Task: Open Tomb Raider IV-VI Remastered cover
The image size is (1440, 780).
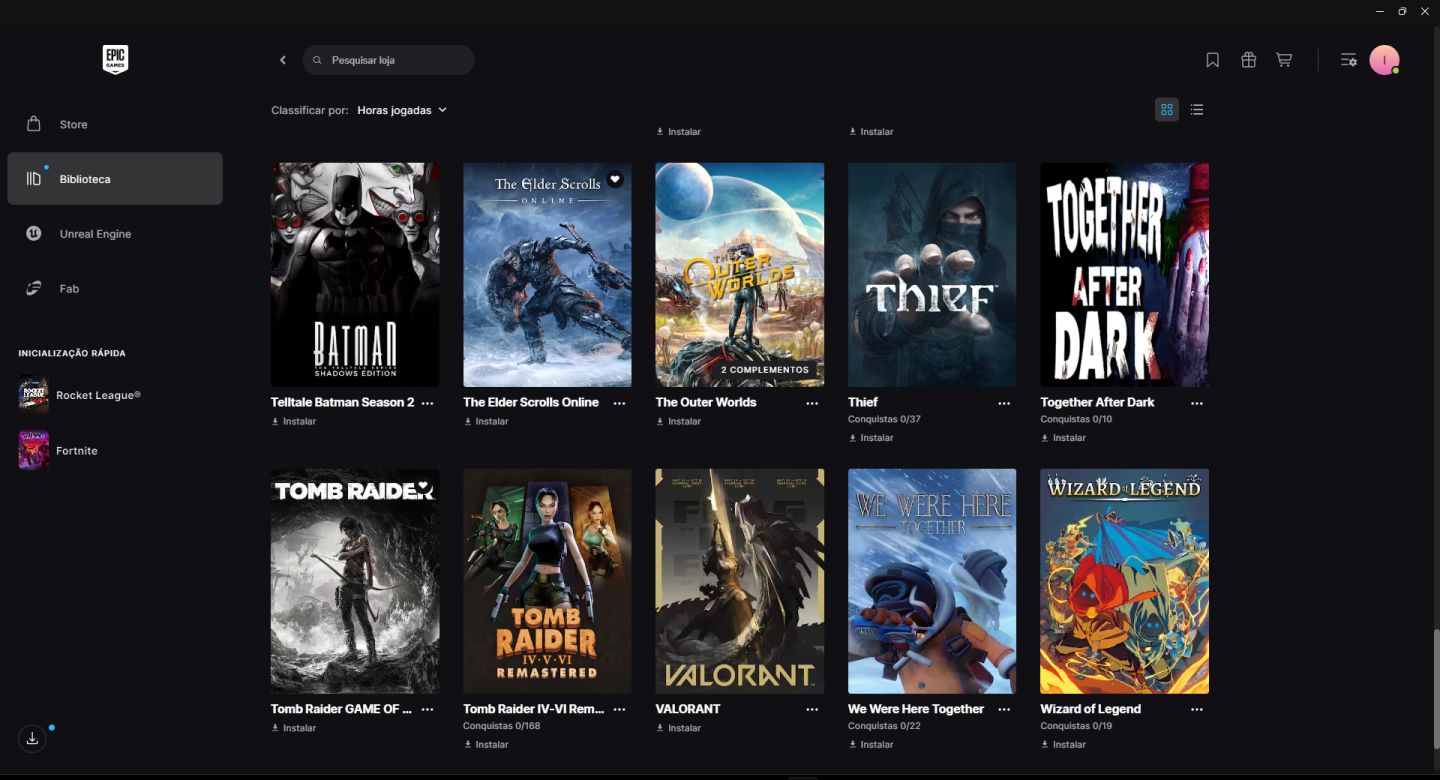Action: pos(547,581)
